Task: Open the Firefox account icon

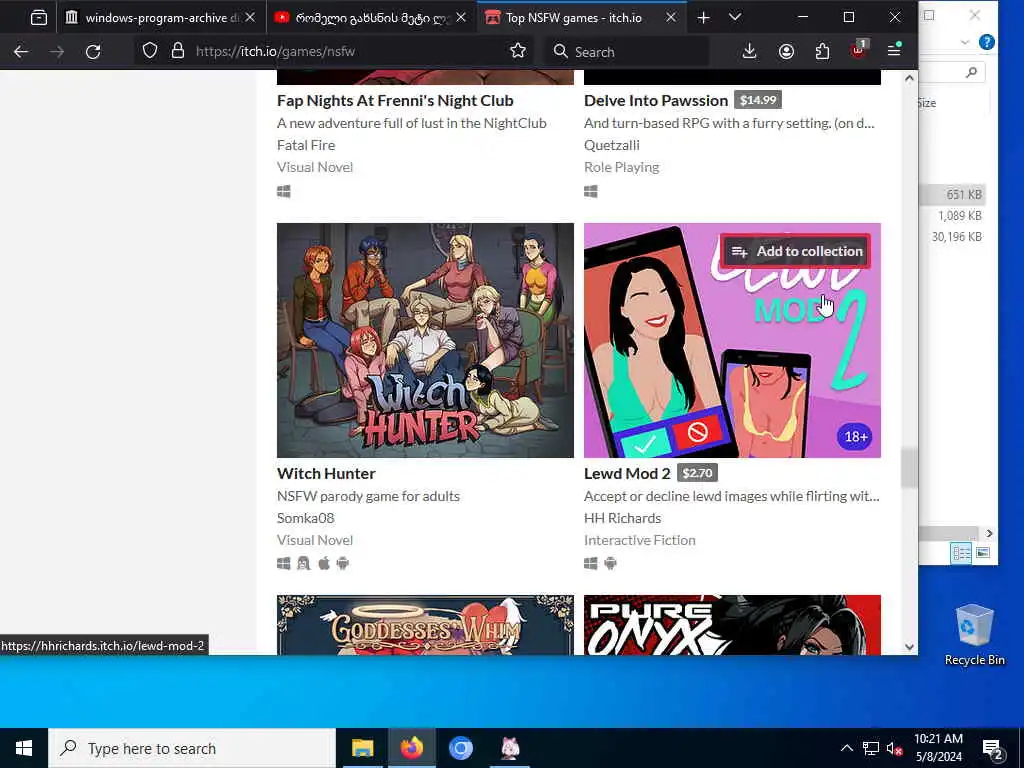Action: click(786, 51)
